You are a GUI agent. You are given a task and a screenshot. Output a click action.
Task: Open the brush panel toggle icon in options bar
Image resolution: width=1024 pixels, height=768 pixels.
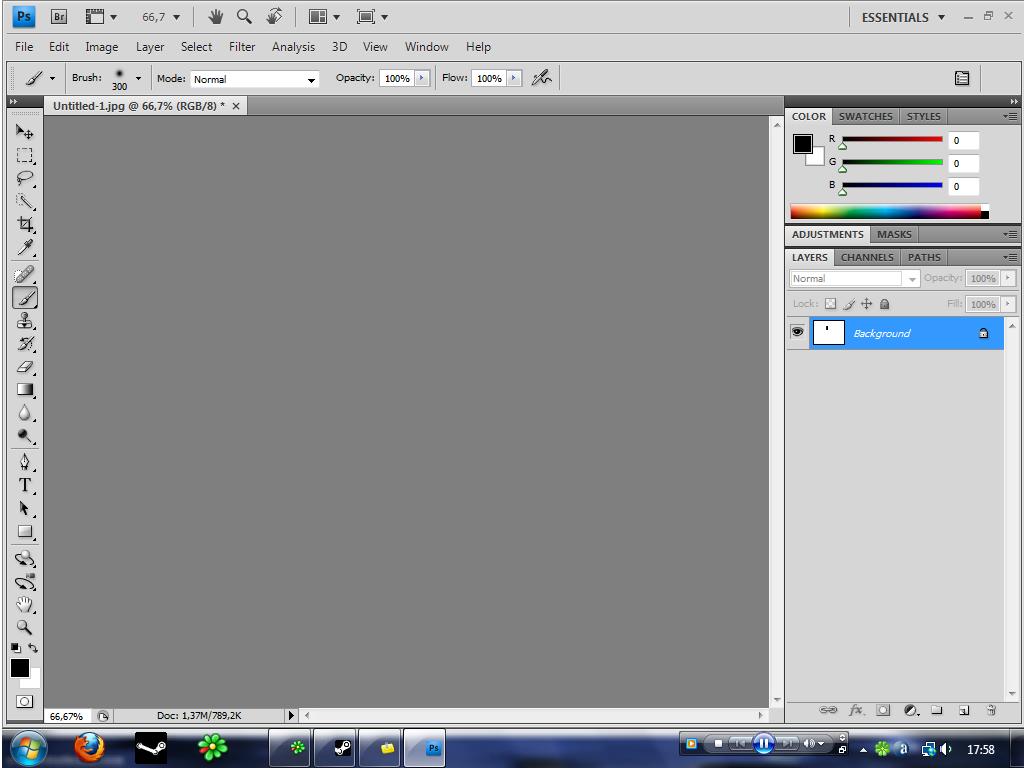961,78
